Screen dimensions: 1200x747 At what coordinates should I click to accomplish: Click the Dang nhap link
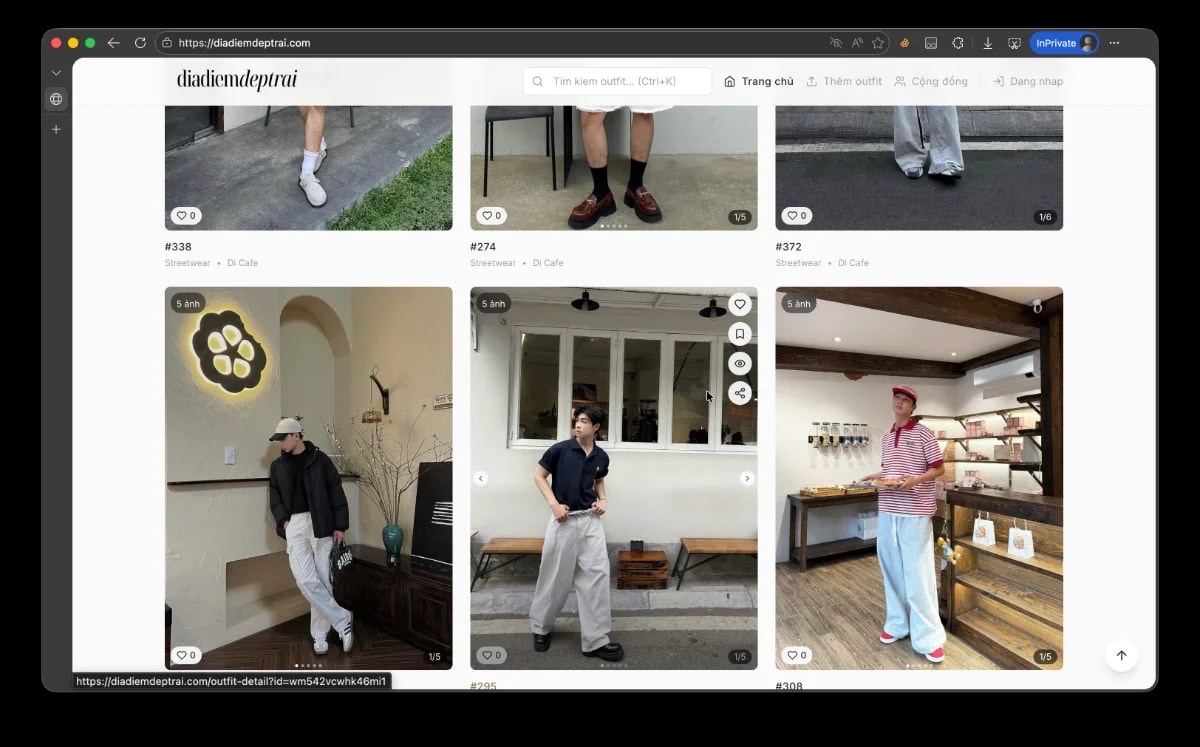coord(1035,81)
